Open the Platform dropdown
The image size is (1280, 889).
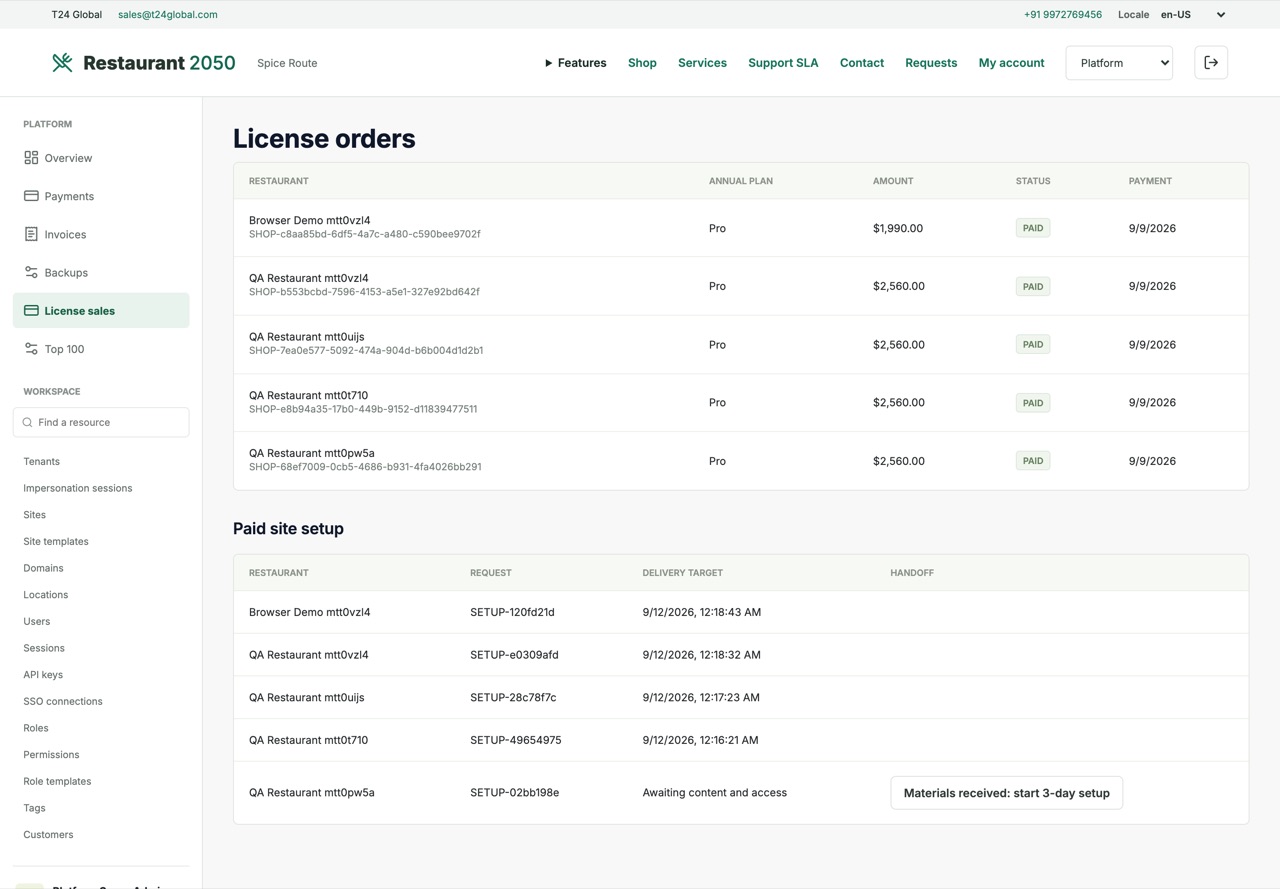tap(1119, 63)
